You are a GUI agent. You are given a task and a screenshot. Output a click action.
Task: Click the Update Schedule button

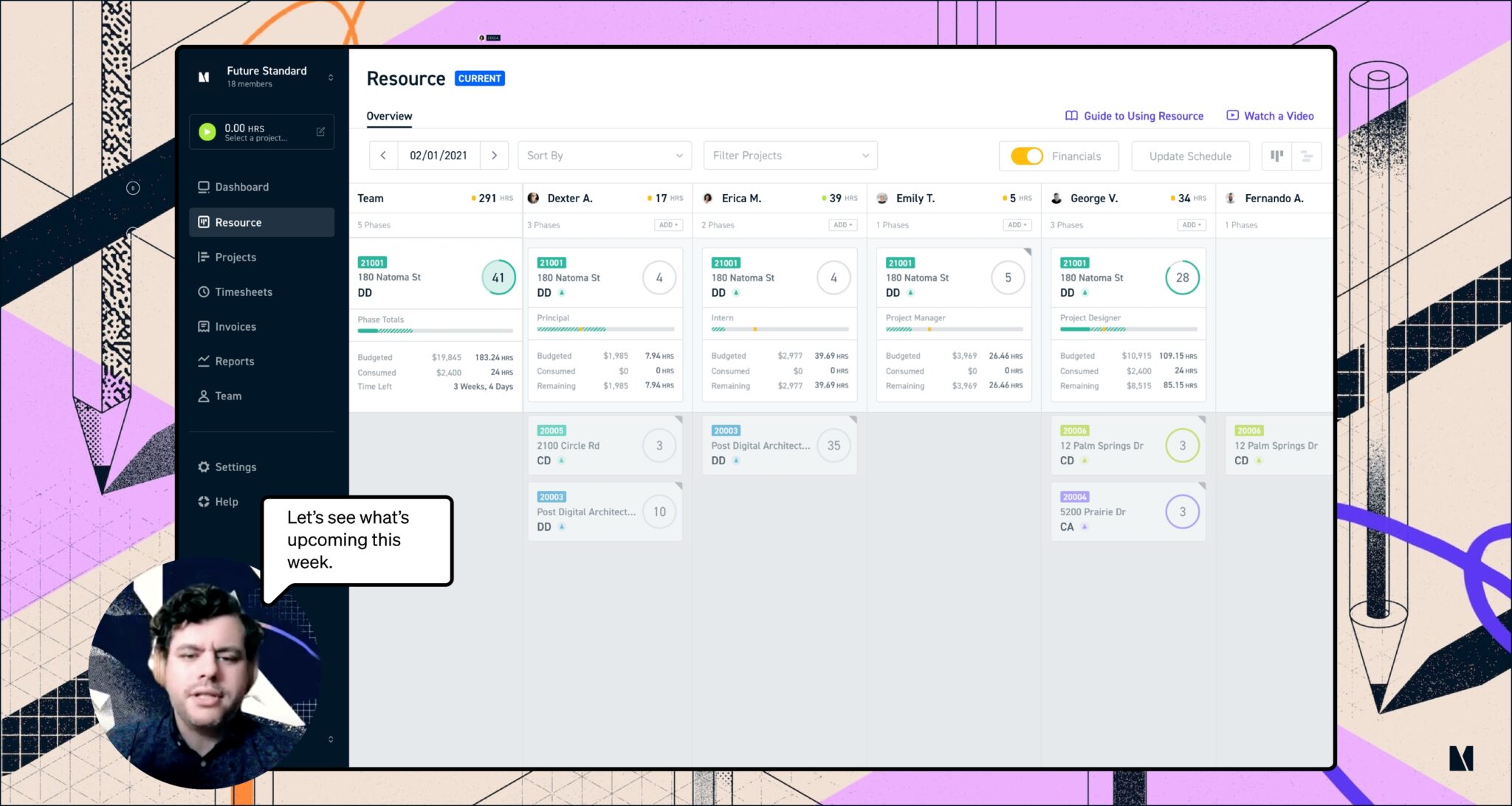[1189, 156]
